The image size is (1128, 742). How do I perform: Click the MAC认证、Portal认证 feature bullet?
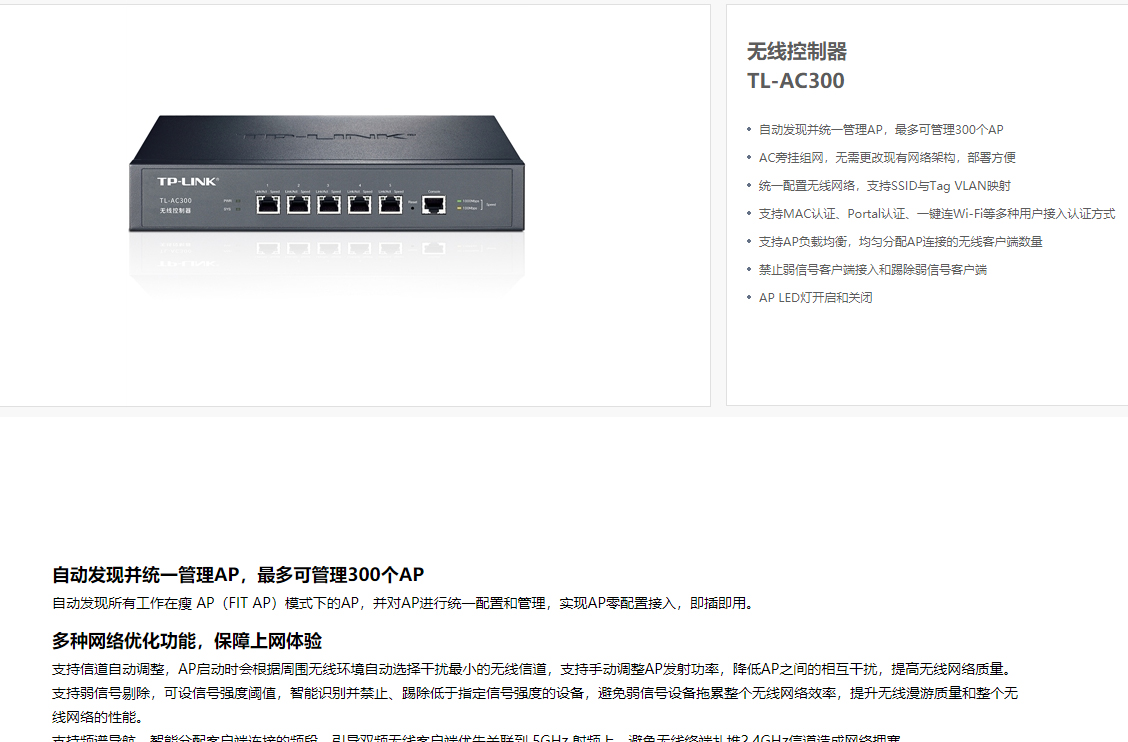937,214
